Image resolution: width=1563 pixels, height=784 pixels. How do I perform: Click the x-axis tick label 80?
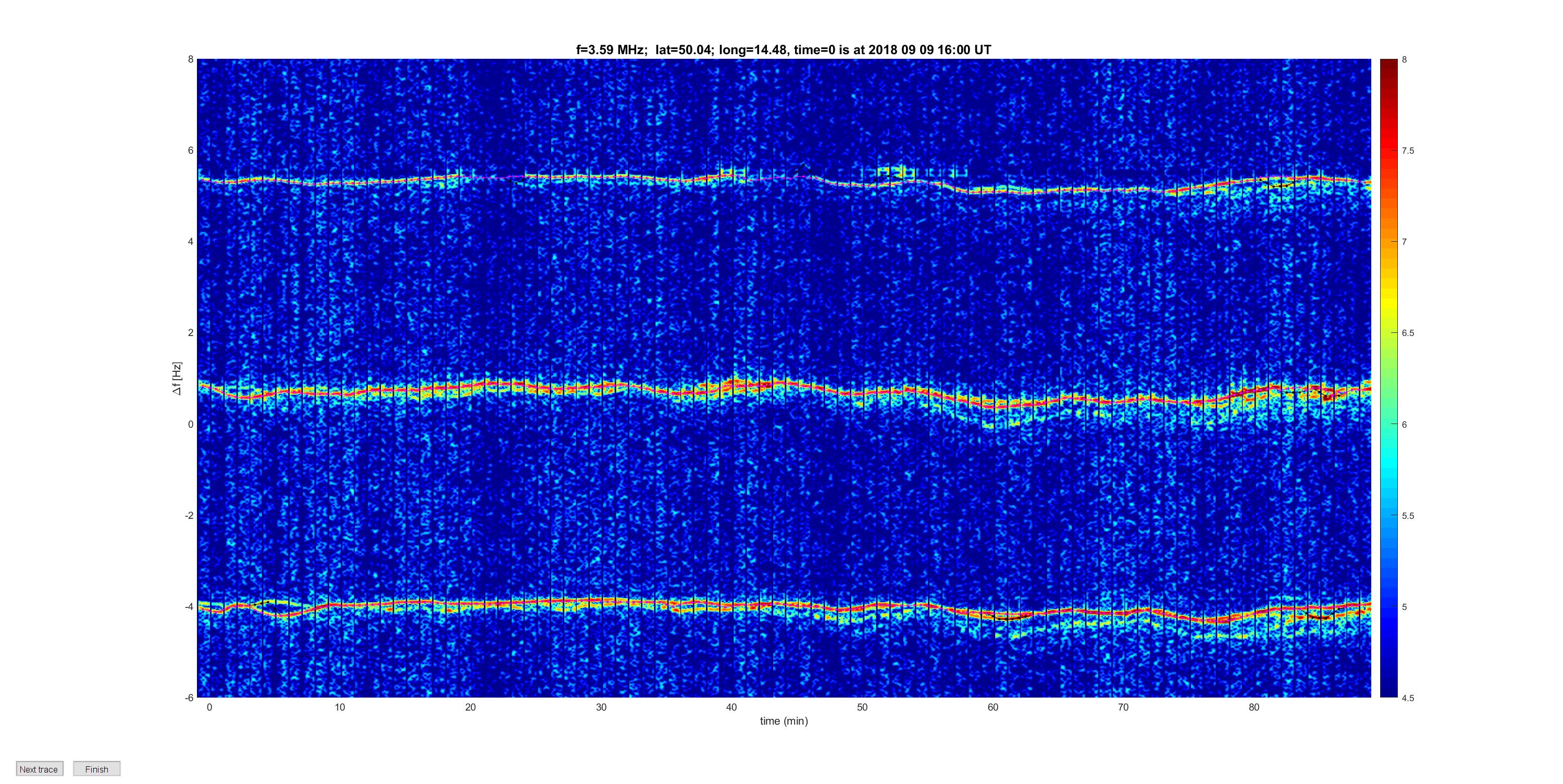tap(1254, 707)
